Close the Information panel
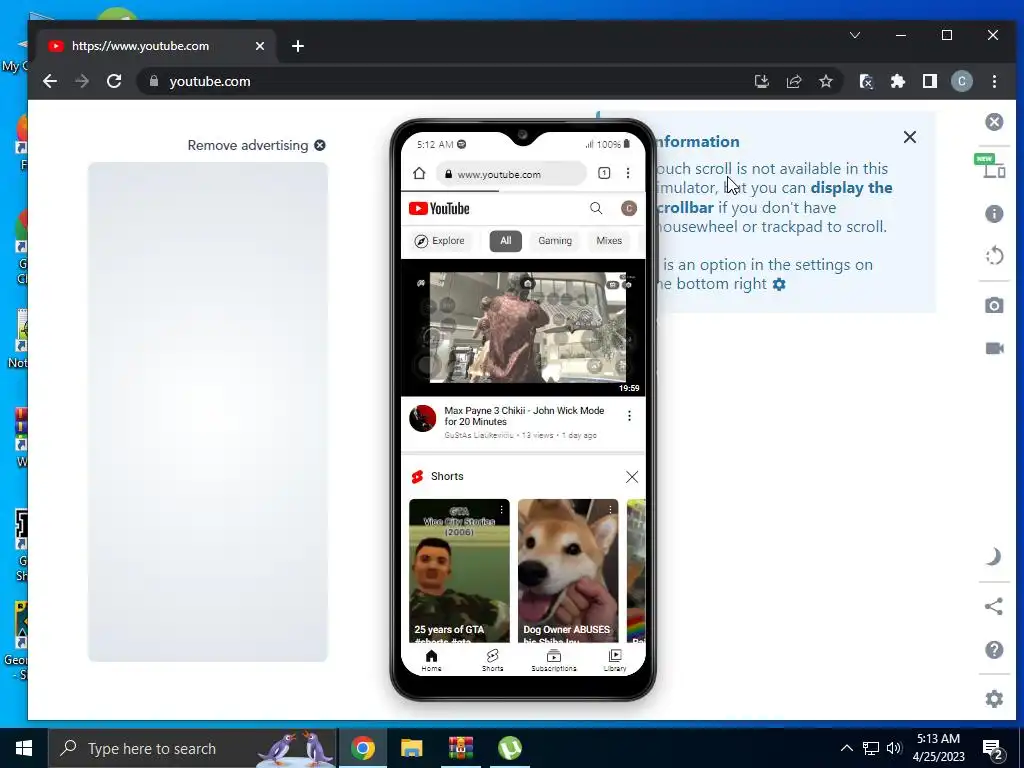This screenshot has width=1024, height=768. tap(910, 137)
